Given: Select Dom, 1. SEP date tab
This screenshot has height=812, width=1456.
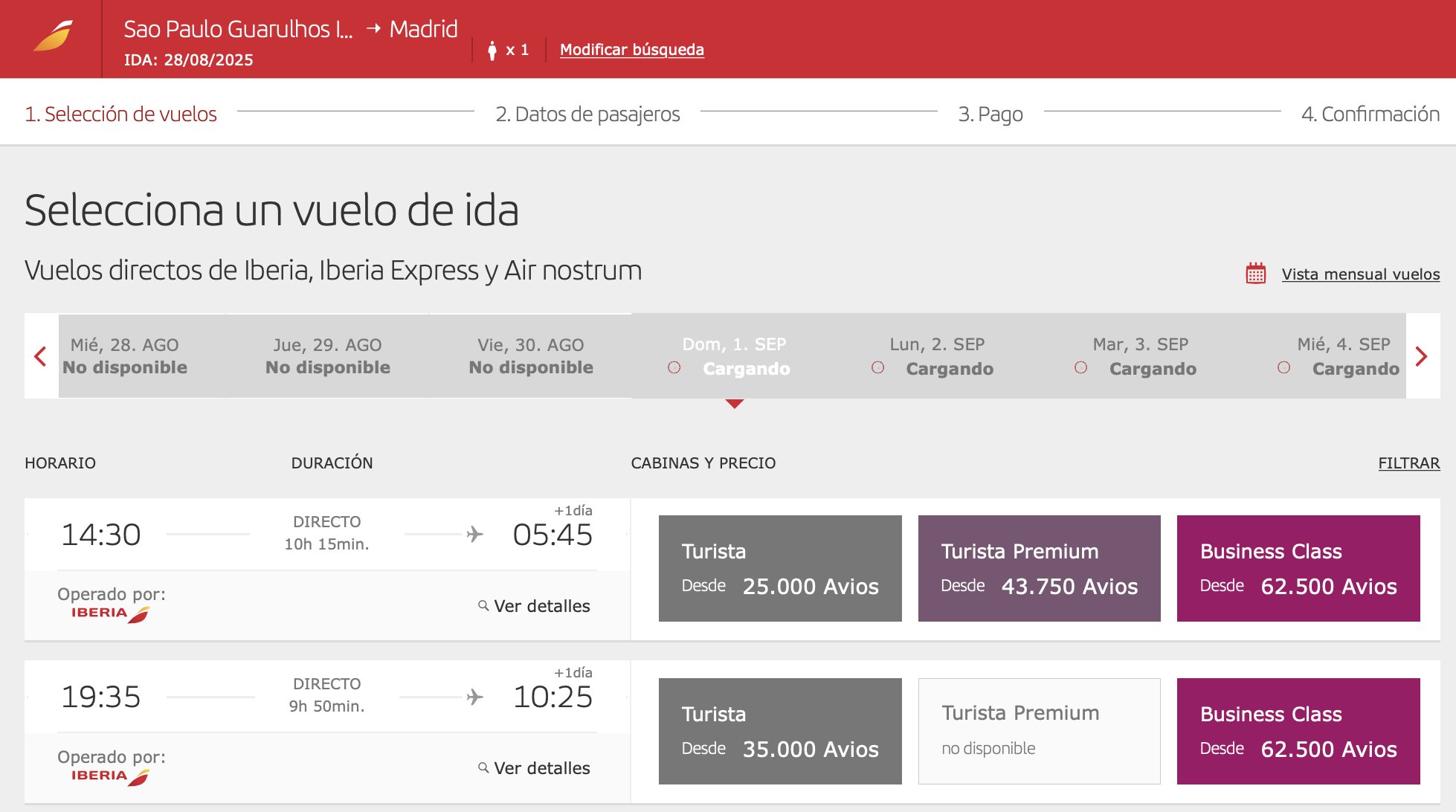Looking at the screenshot, I should point(733,356).
